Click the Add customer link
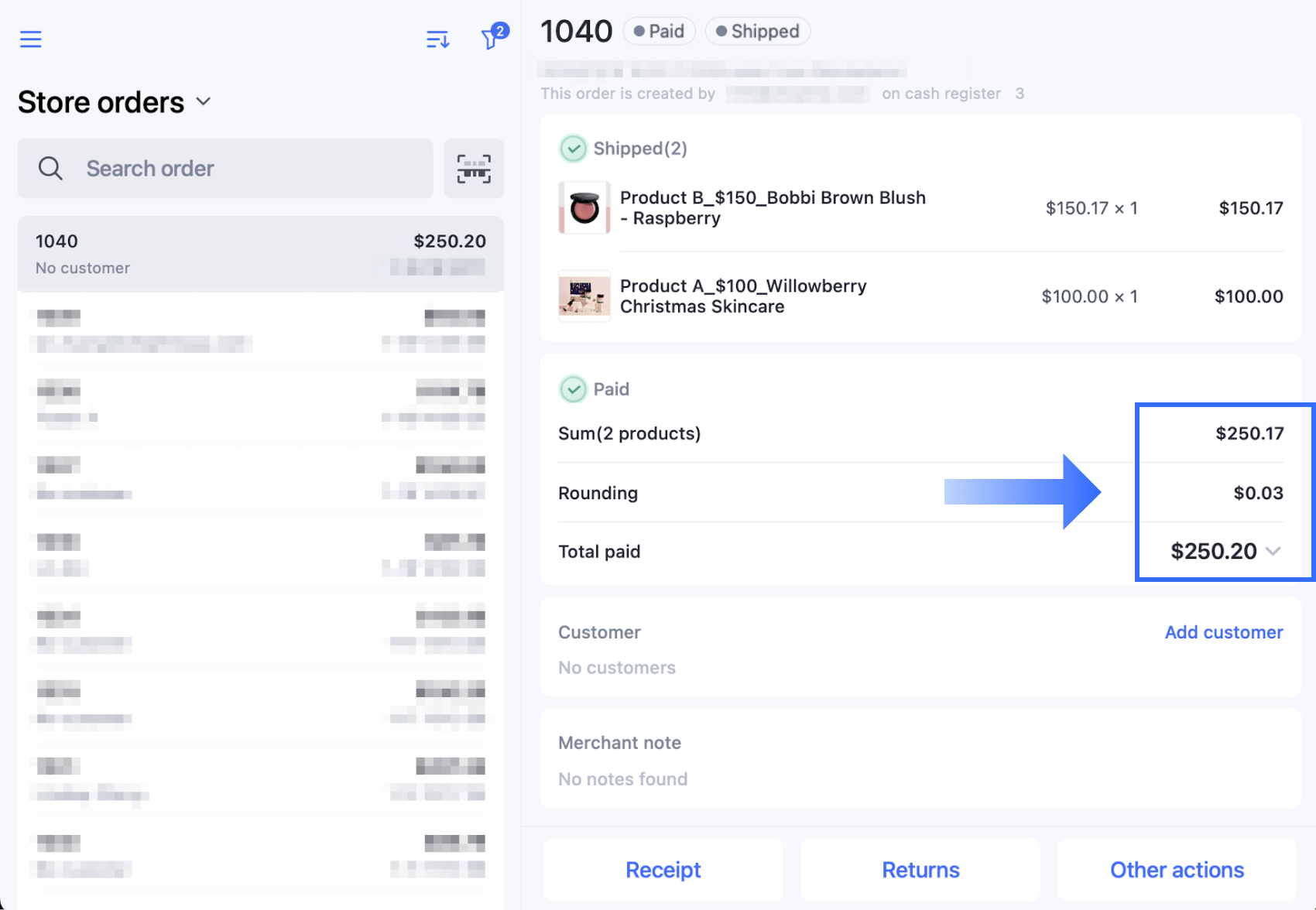The image size is (1316, 910). (1223, 632)
